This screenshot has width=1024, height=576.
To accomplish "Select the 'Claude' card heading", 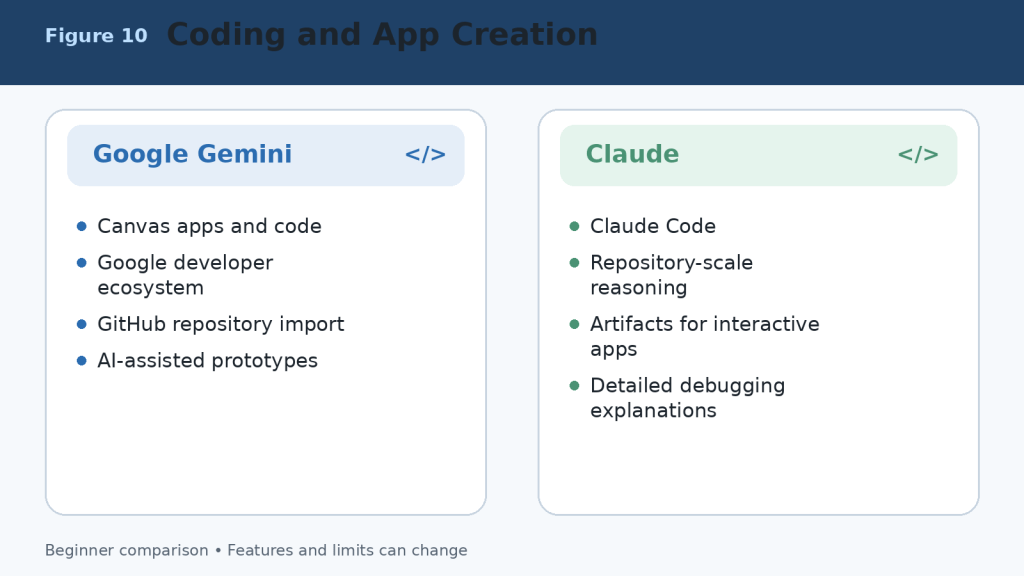I will (x=632, y=155).
